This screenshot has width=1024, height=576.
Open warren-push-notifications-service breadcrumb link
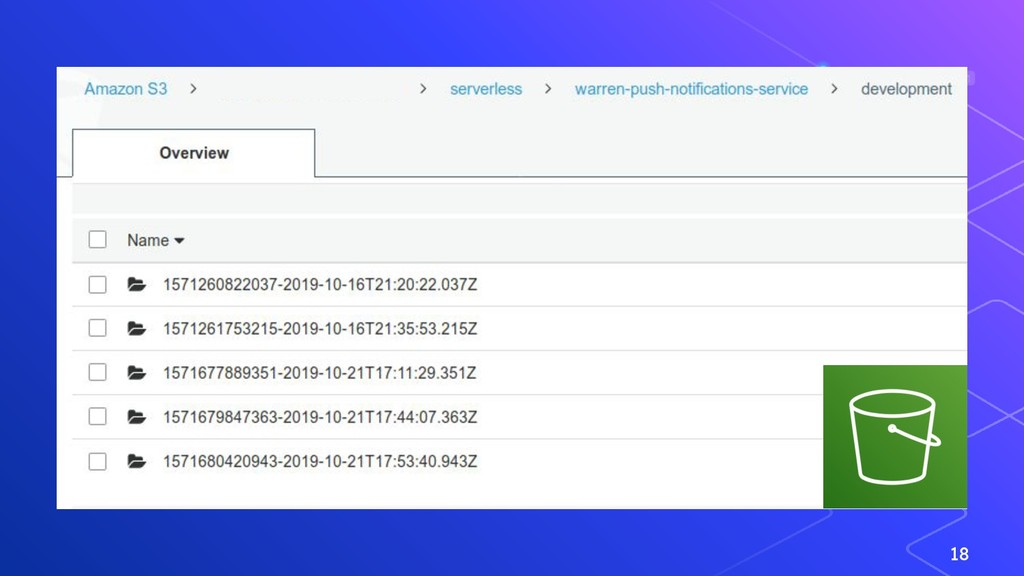[x=691, y=89]
